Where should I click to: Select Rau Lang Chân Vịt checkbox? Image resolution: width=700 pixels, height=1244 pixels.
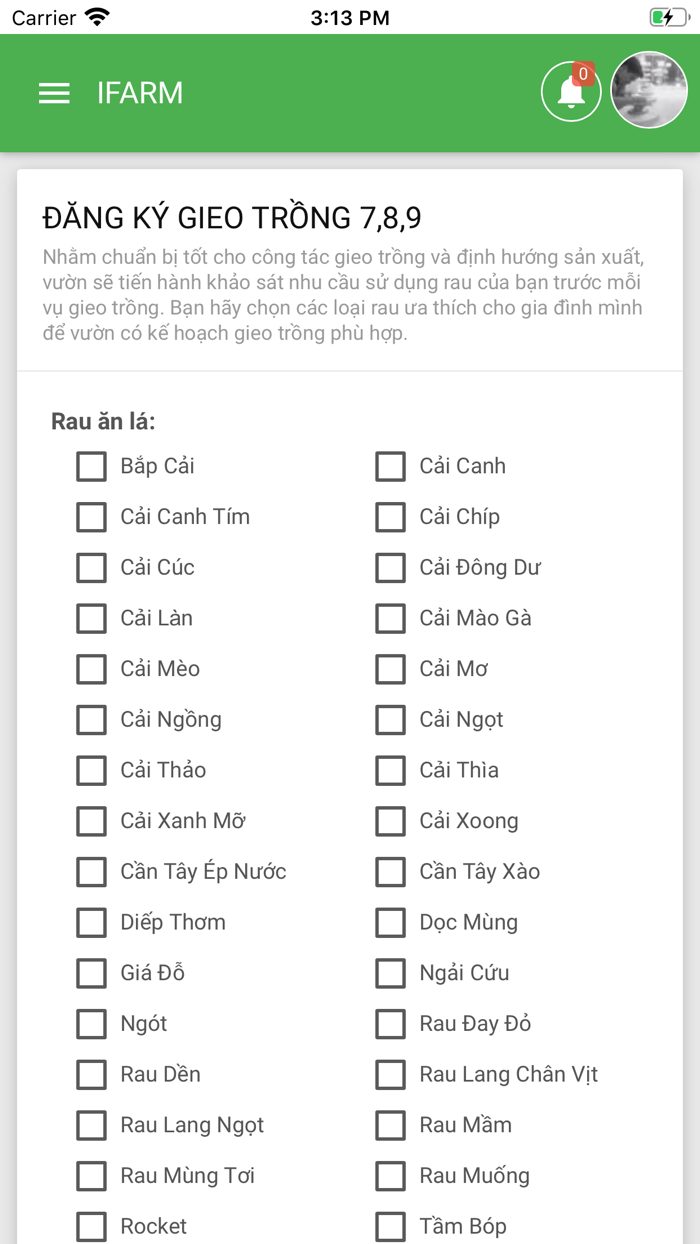[x=391, y=1075]
